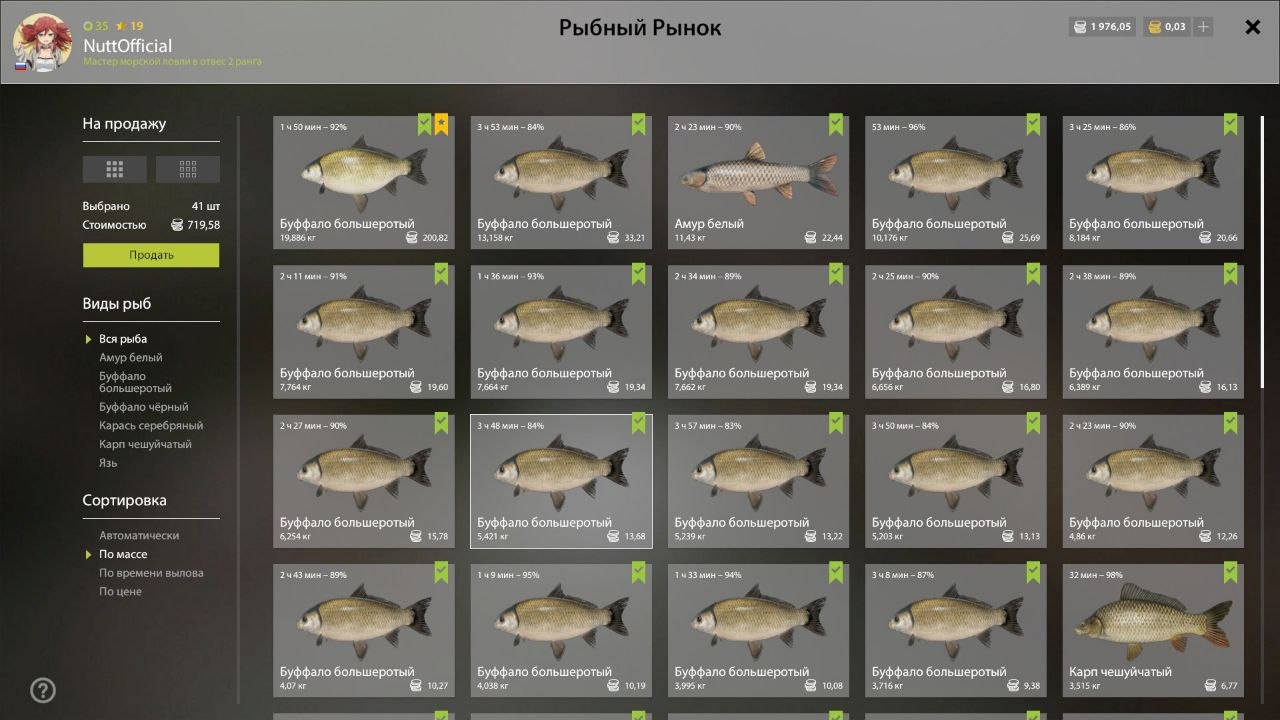The image size is (1280, 720).
Task: Click the plus icon to add gold
Action: (1203, 27)
